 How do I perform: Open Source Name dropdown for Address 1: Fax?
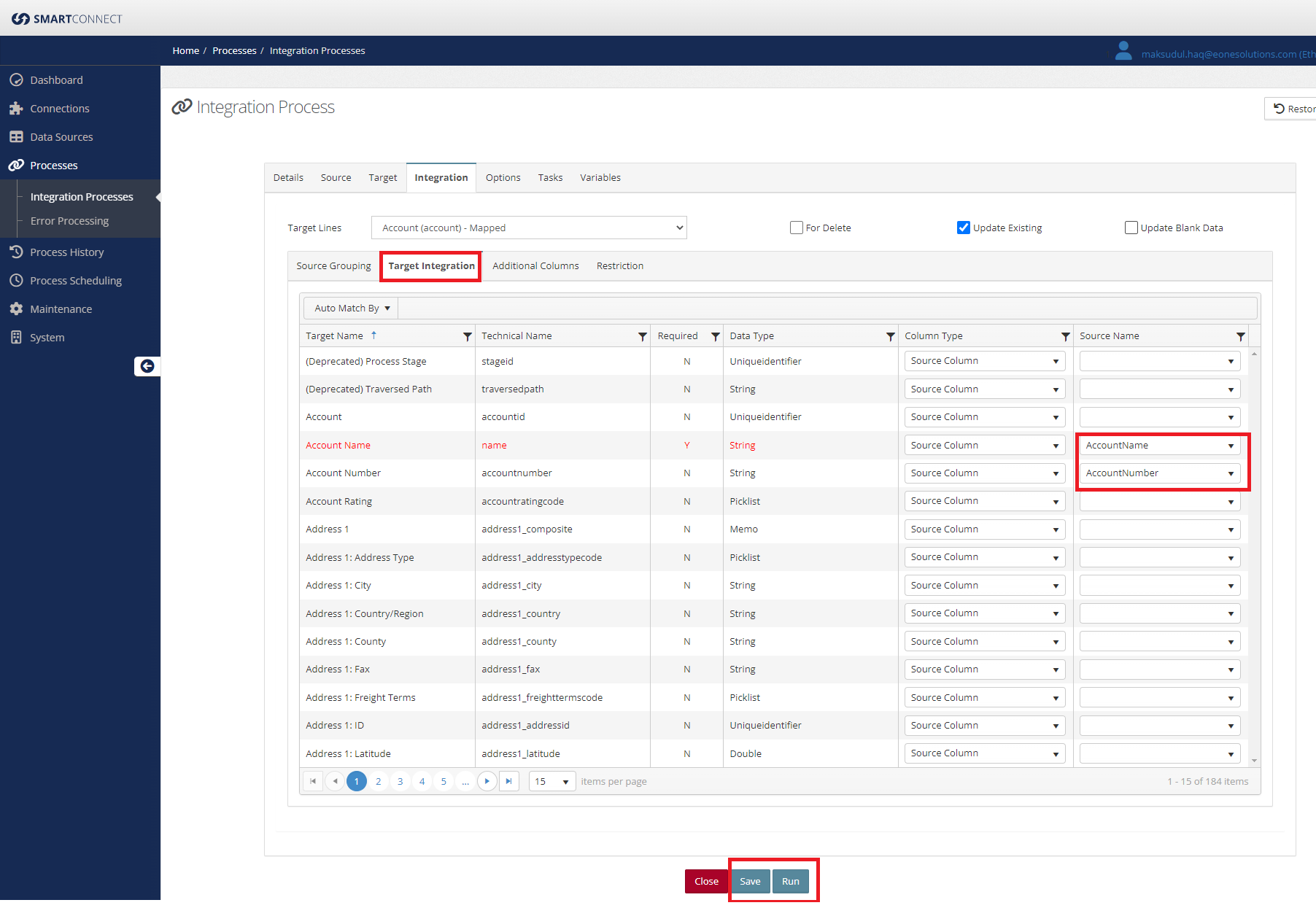(x=1160, y=669)
